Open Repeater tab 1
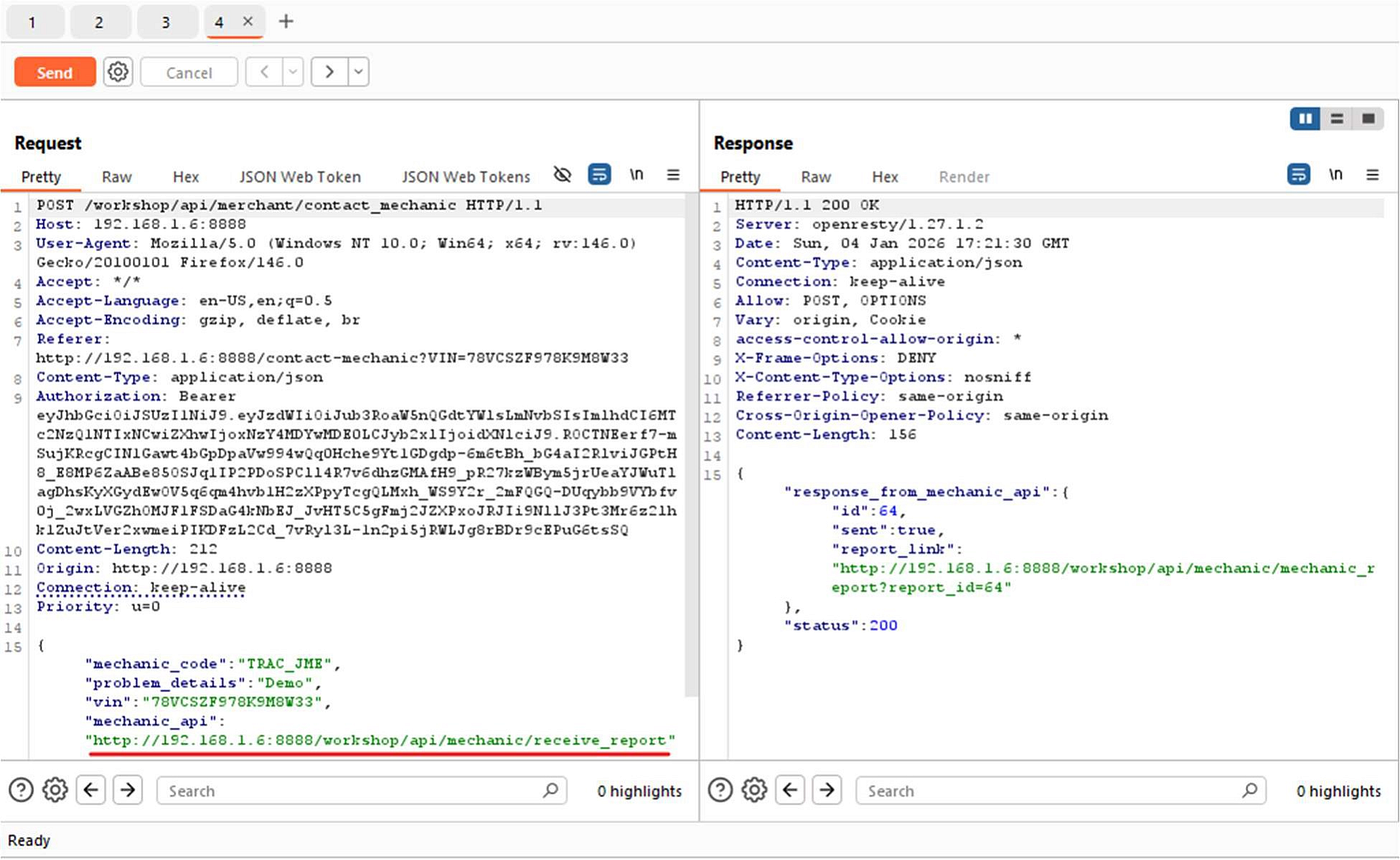 point(34,22)
